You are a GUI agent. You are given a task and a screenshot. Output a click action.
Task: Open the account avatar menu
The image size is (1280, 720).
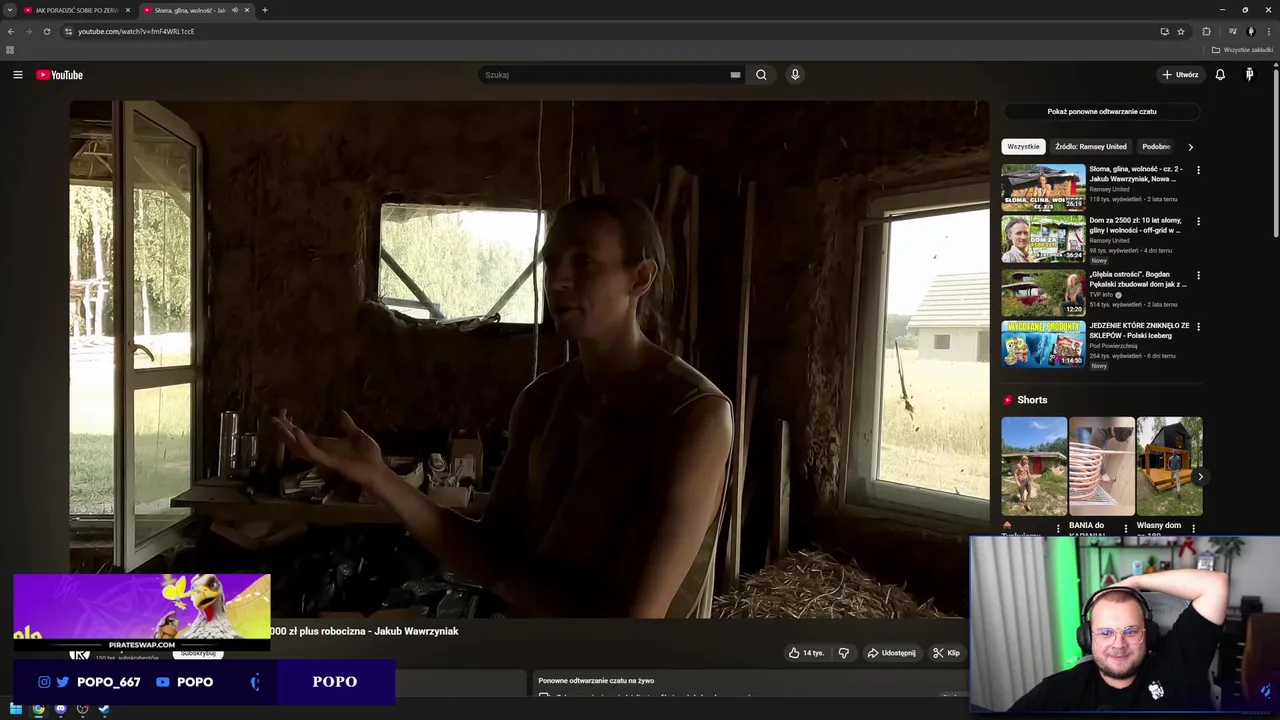pyautogui.click(x=1249, y=75)
